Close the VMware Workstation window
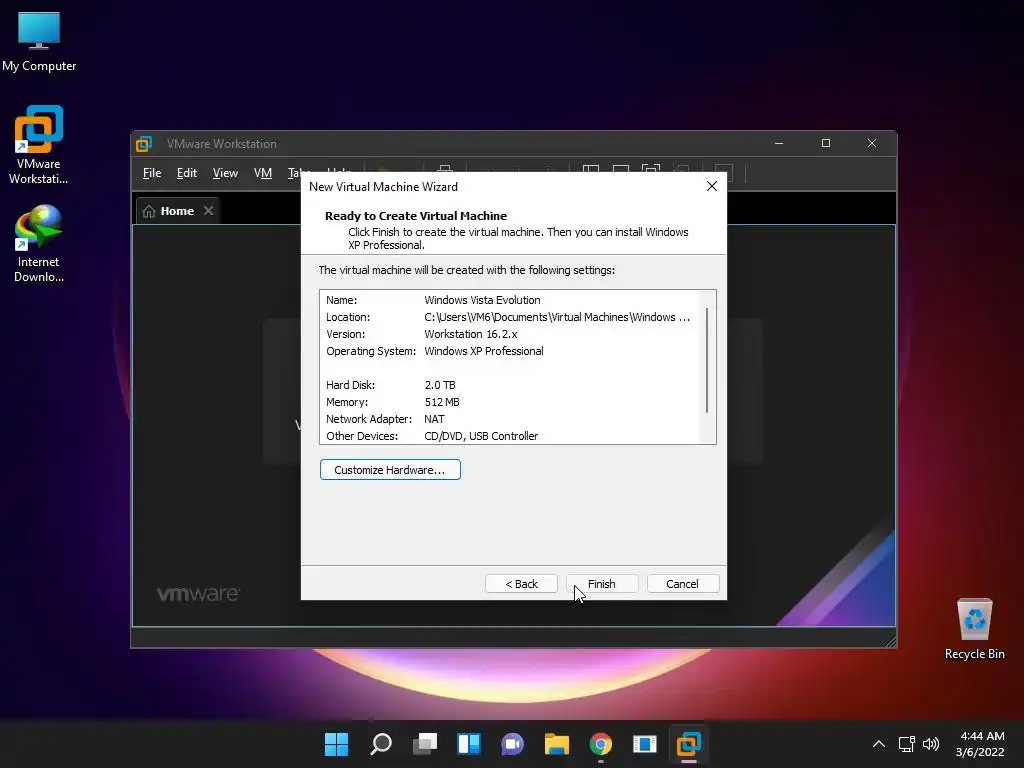This screenshot has height=768, width=1024. [872, 143]
